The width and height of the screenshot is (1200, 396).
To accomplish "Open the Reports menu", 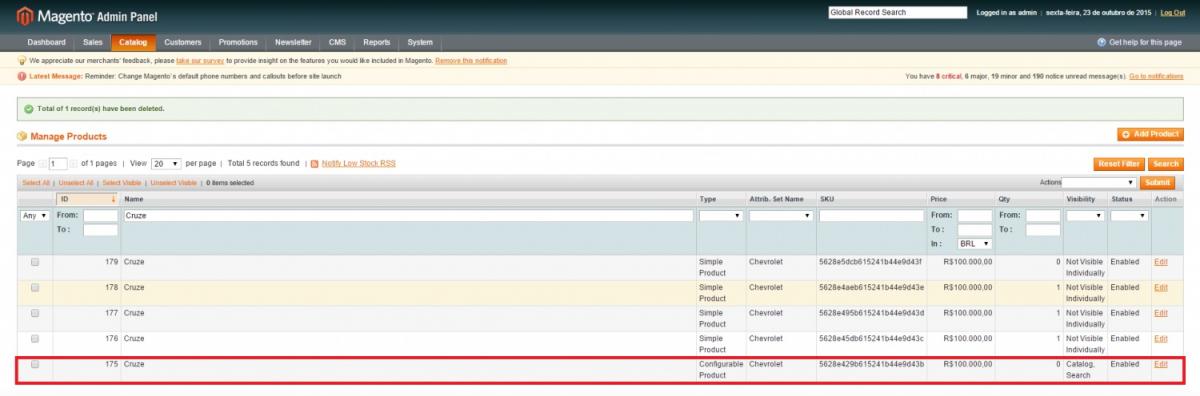I will [377, 42].
